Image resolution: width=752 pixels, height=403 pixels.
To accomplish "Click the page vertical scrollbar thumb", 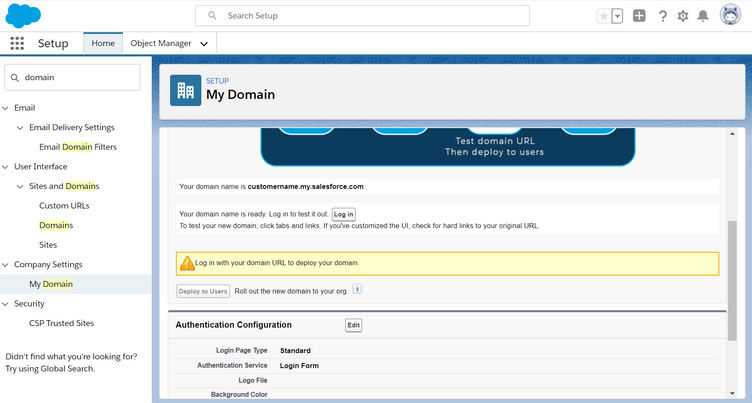I will [732, 281].
